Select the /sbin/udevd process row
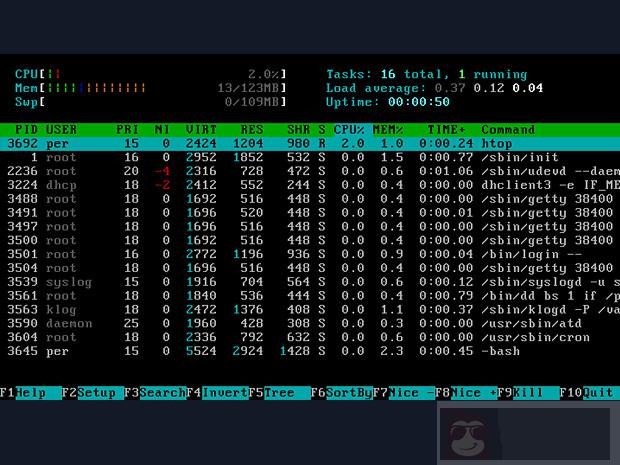Screen dimensions: 620x465 pos(310,171)
